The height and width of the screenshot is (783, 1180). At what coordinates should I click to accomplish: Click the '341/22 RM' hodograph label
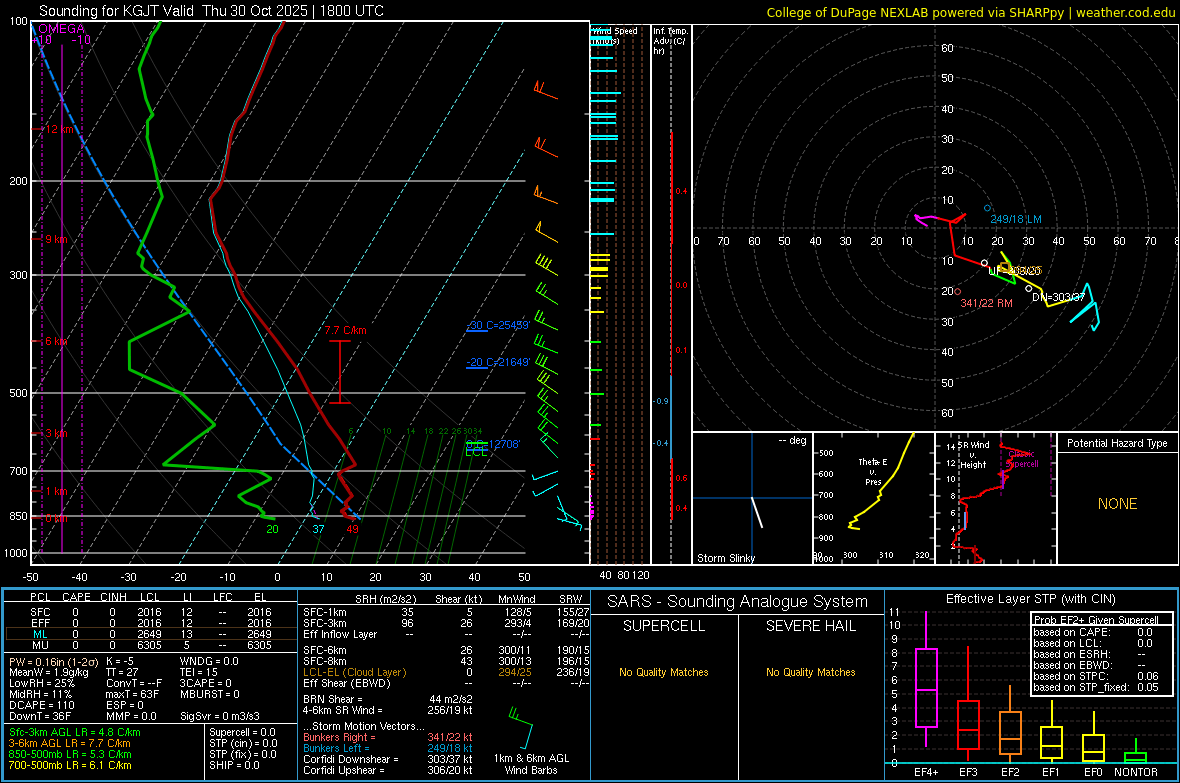pyautogui.click(x=987, y=303)
